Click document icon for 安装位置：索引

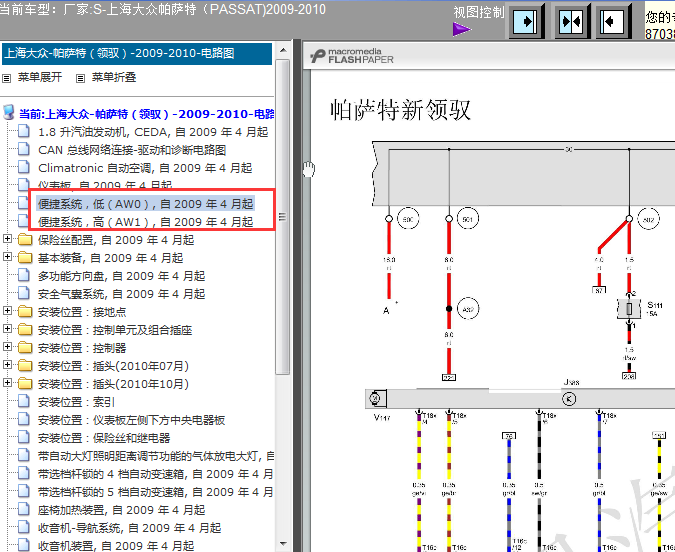[x=24, y=402]
